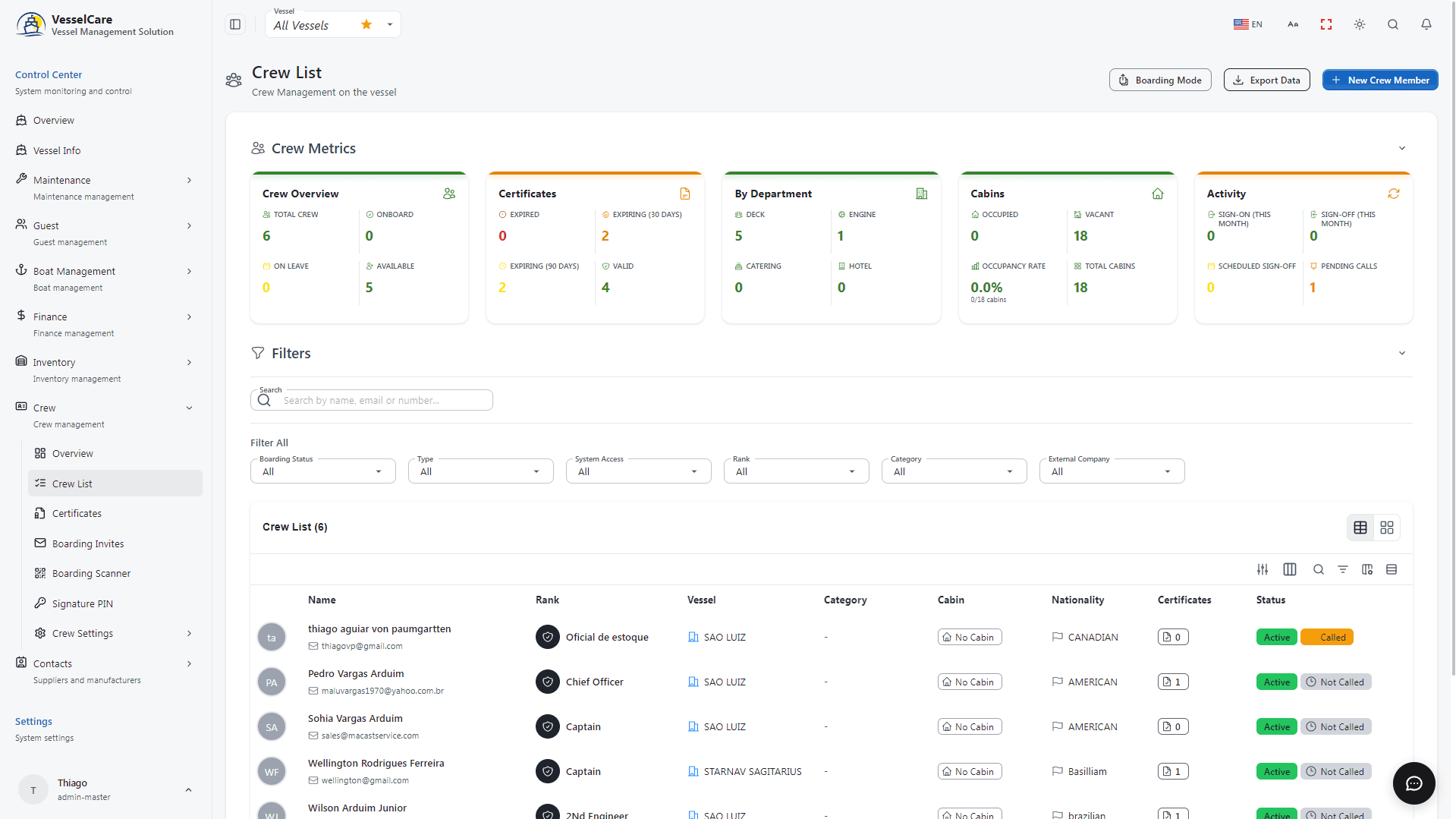Open the chat support bubble
The height and width of the screenshot is (819, 1456).
(1414, 783)
